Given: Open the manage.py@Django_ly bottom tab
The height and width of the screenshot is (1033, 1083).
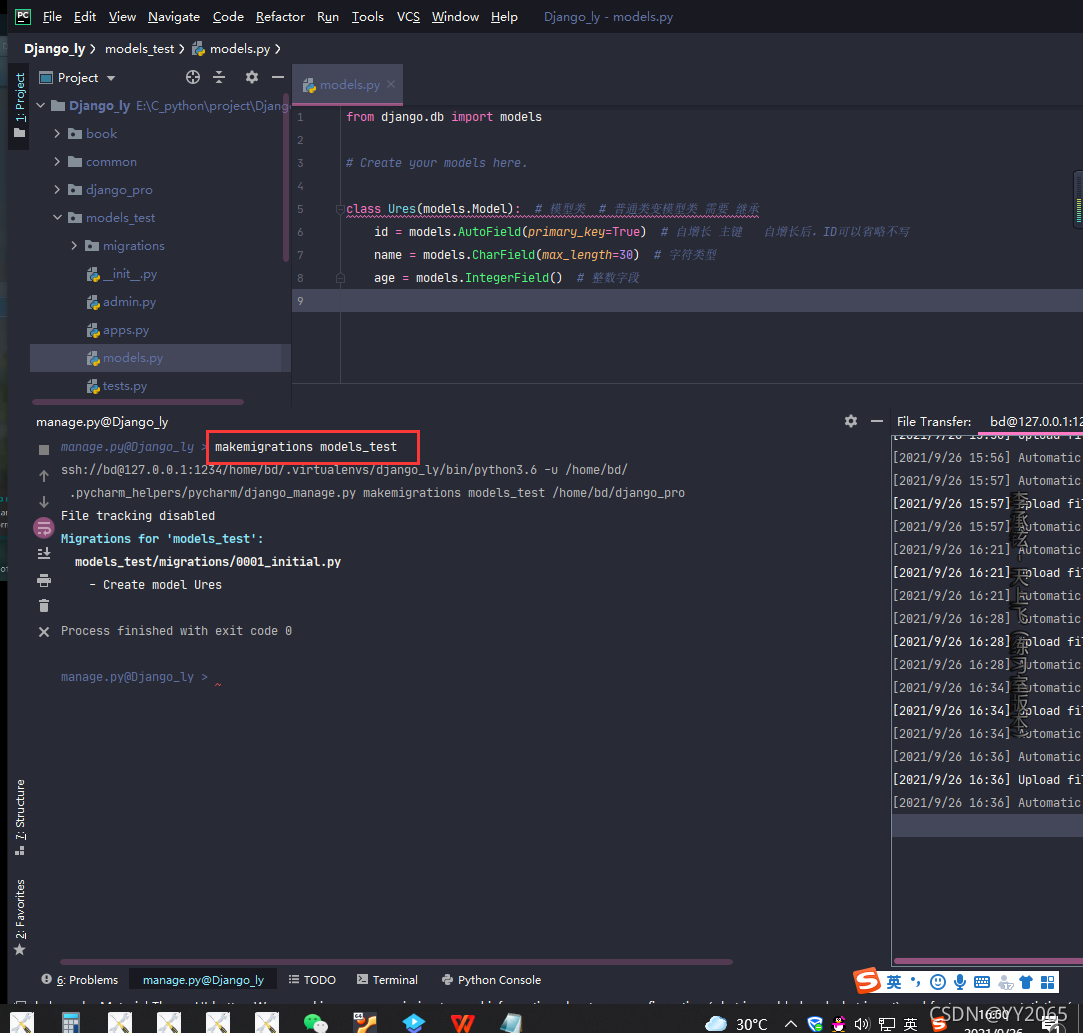Looking at the screenshot, I should [203, 980].
